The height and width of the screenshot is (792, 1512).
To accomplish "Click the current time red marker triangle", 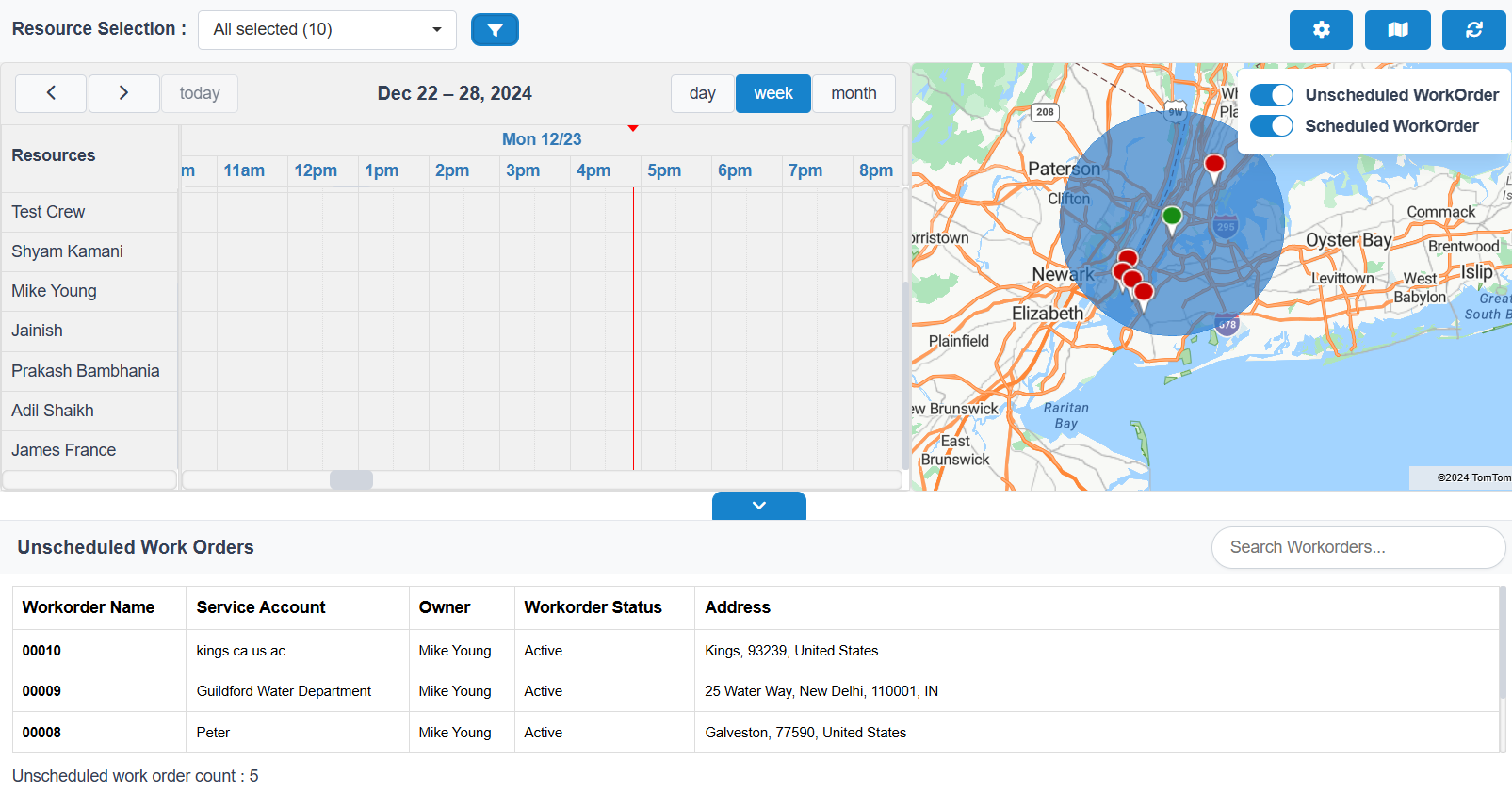I will [x=633, y=128].
